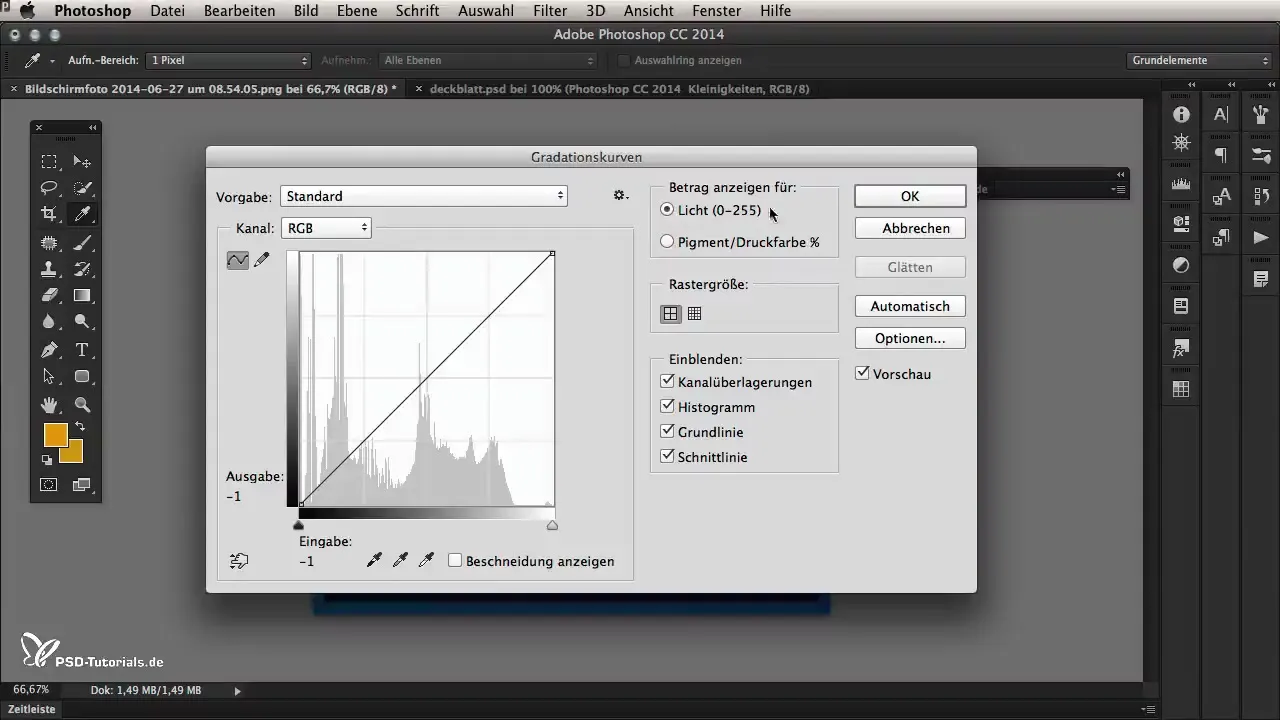Screen dimensions: 1280x720
Task: Select the Rectangular Marquee tool
Action: coord(48,161)
